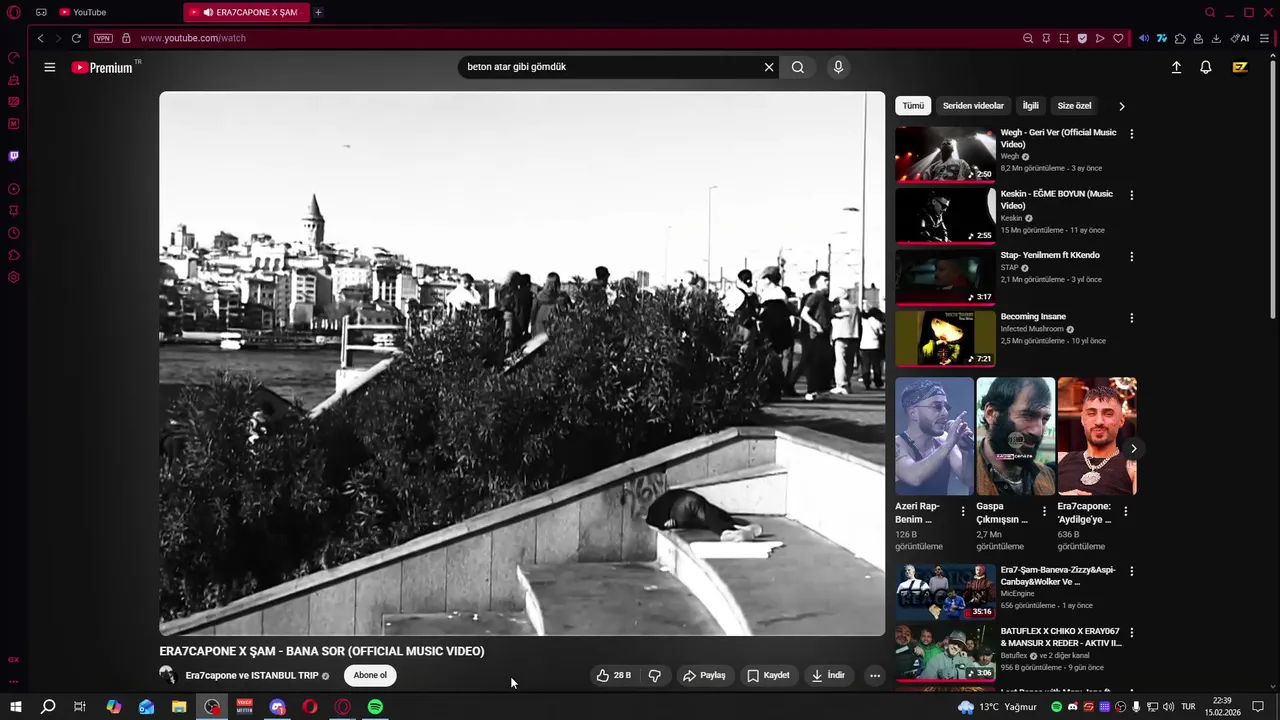Open the Wegh - Geri Ver thumbnail
Screen dimensions: 1280x720
click(x=945, y=154)
